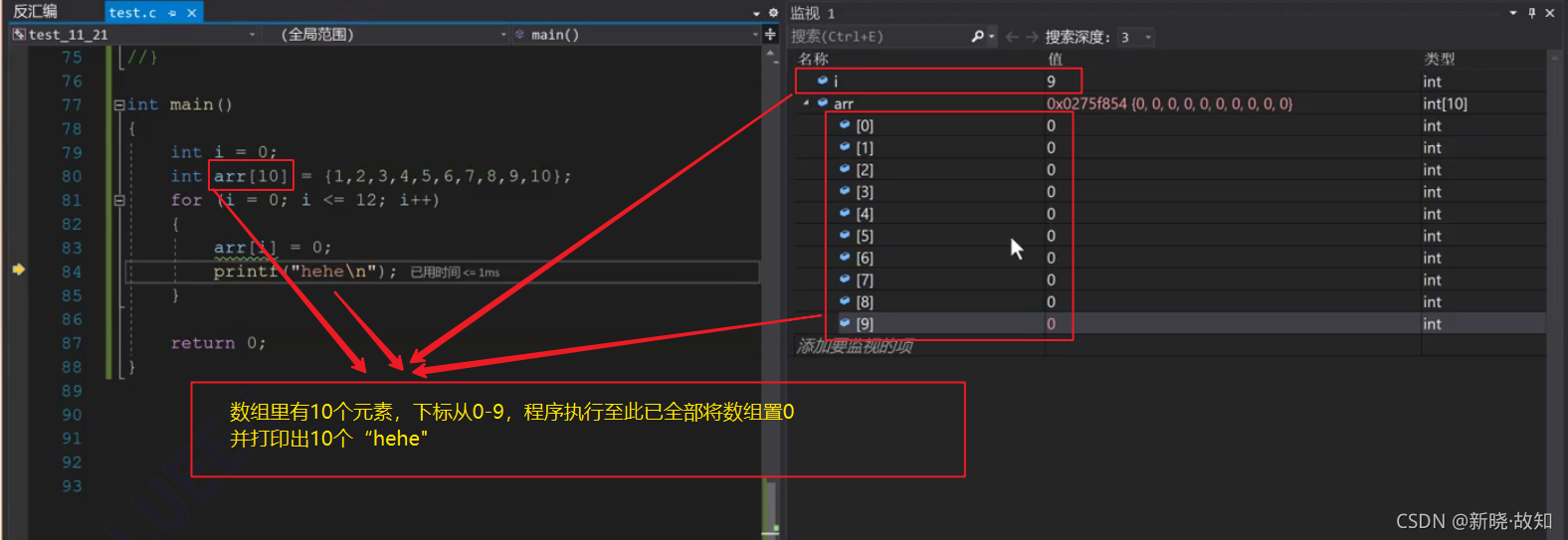The image size is (1568, 540).
Task: Click the 名称 column header
Action: (813, 59)
